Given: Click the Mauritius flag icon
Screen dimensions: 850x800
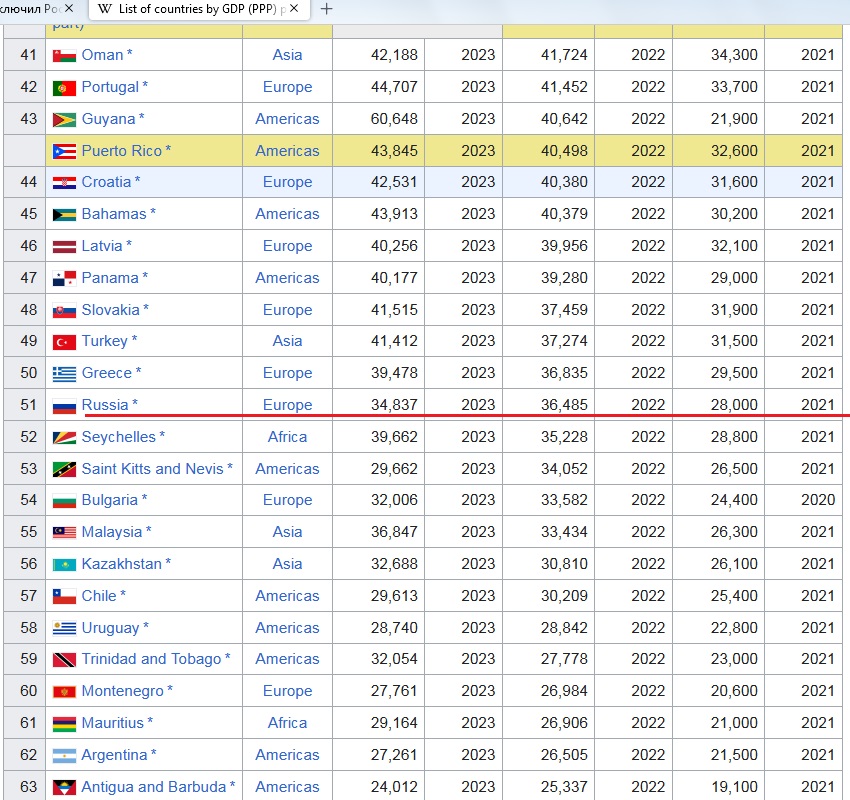Looking at the screenshot, I should (64, 724).
